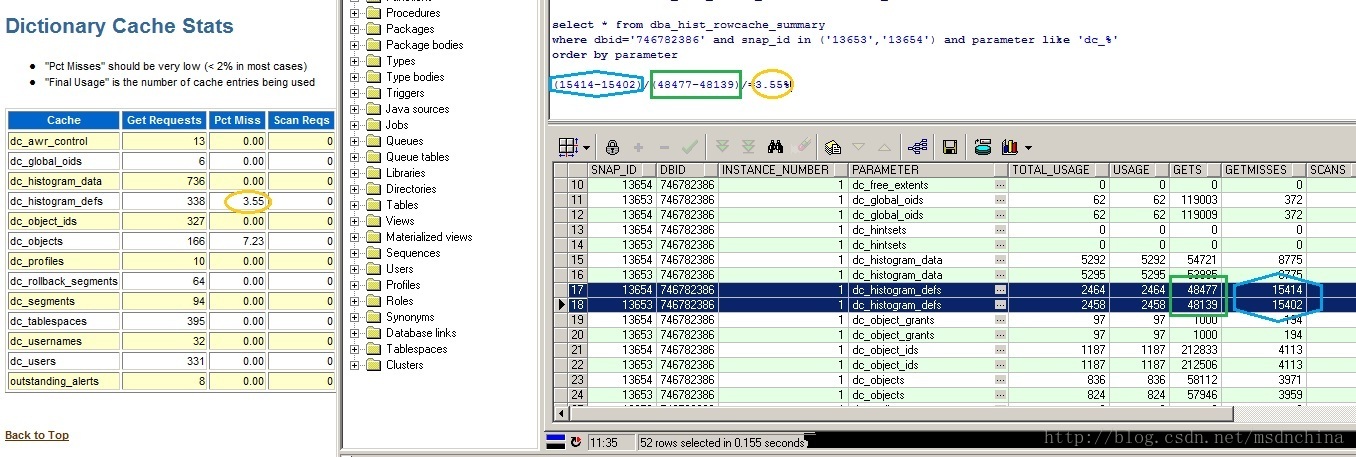Select row 21 using its row number
Screen dimensions: 1356x457
coord(577,350)
